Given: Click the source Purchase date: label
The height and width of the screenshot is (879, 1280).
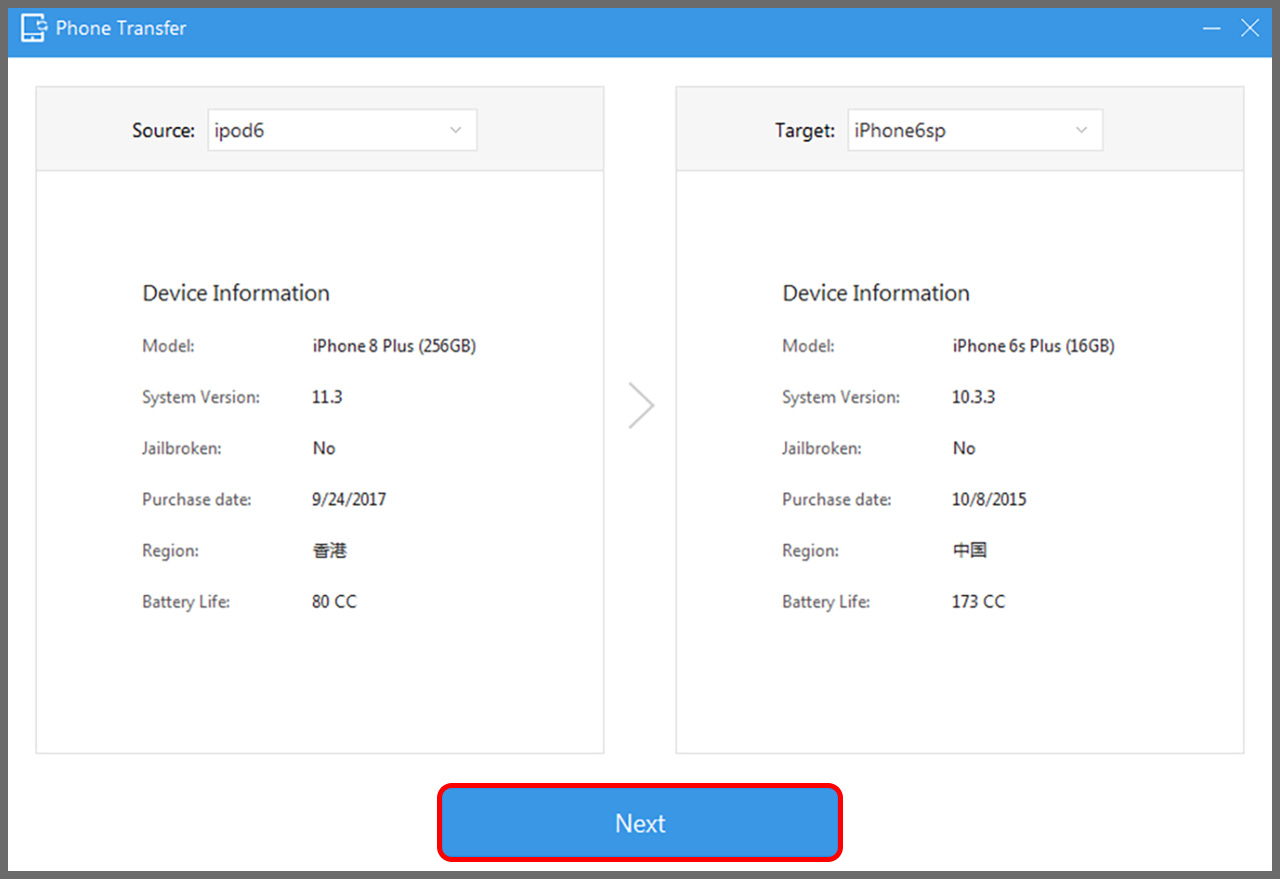Looking at the screenshot, I should click(x=197, y=499).
